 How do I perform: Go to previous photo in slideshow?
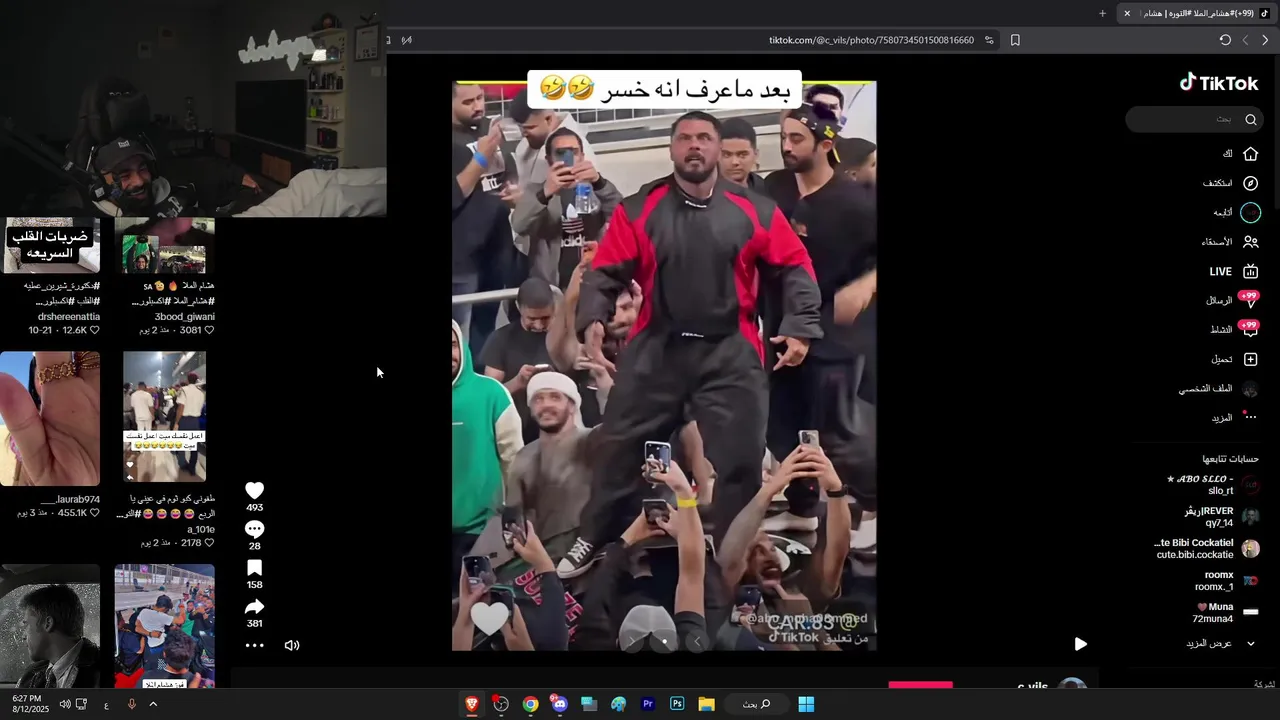(x=697, y=641)
